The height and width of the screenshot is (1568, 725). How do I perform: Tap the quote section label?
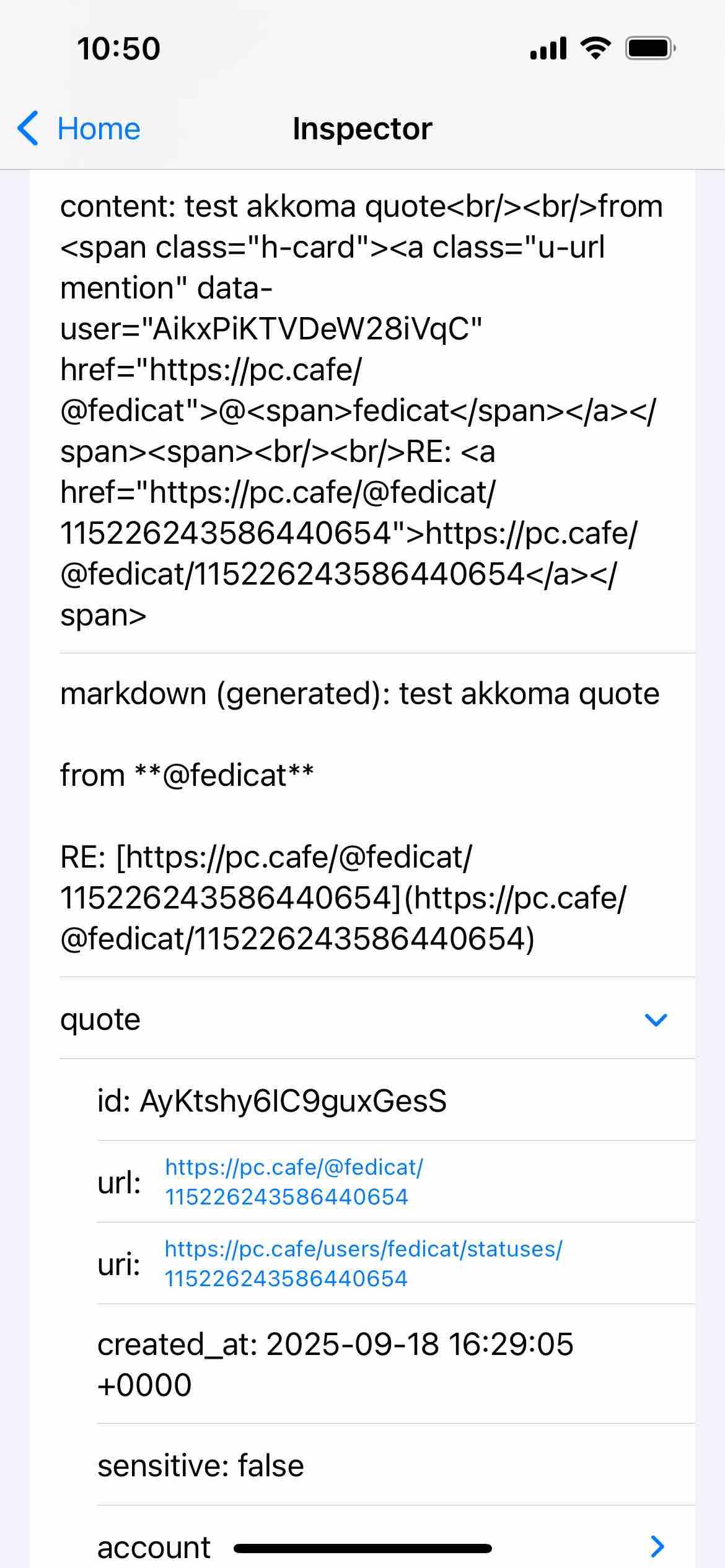coord(100,1019)
